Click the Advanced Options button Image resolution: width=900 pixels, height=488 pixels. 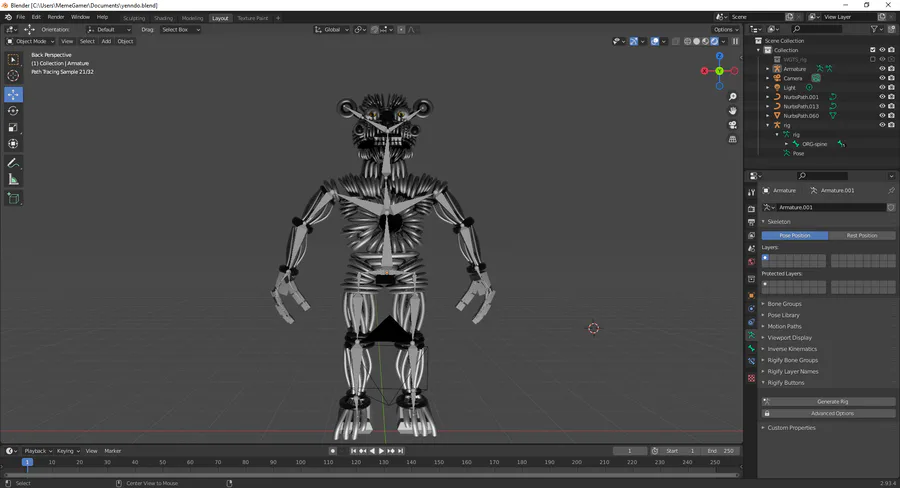828,413
